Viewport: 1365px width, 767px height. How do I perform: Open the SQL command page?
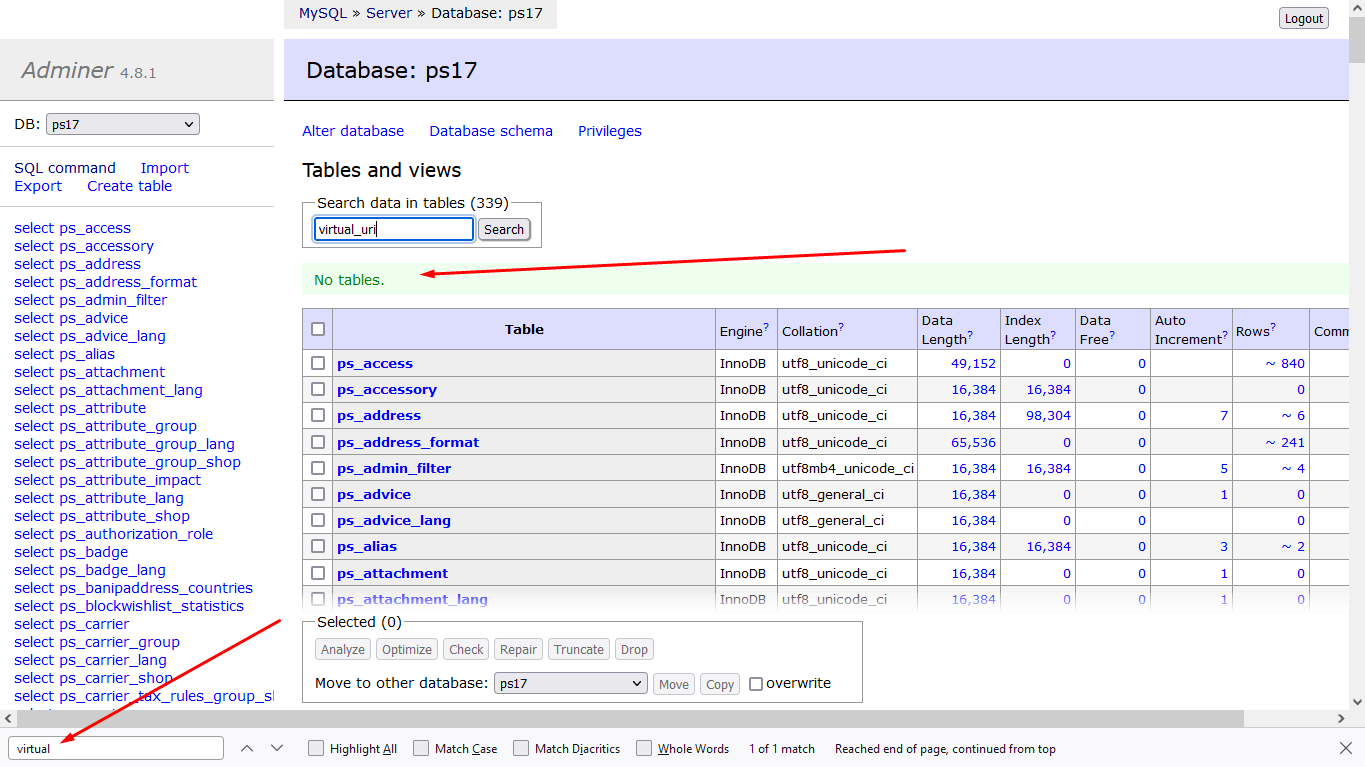point(65,168)
